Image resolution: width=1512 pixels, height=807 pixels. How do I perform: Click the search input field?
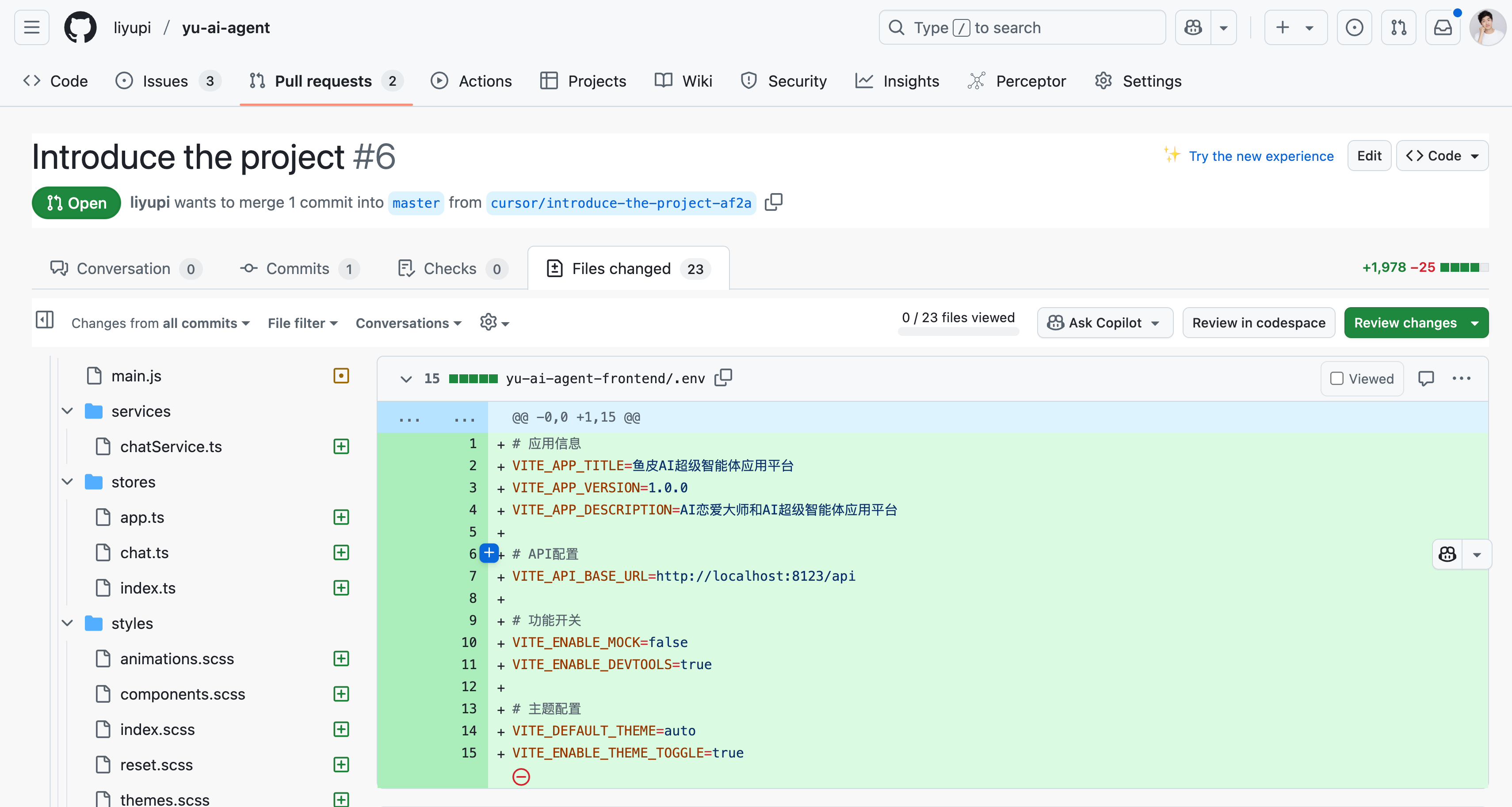pyautogui.click(x=1021, y=27)
